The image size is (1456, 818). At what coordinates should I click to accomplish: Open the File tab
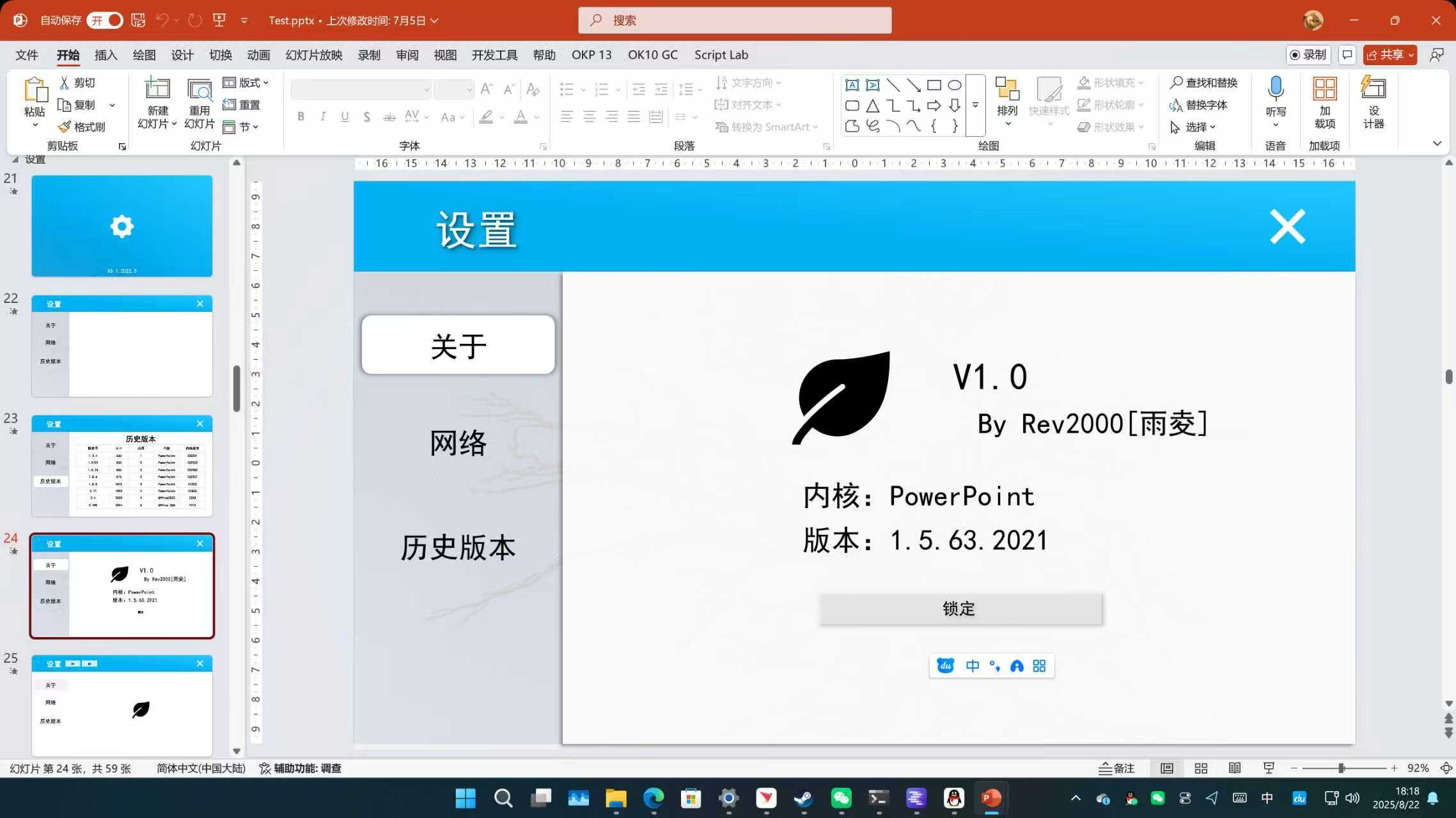[x=27, y=55]
